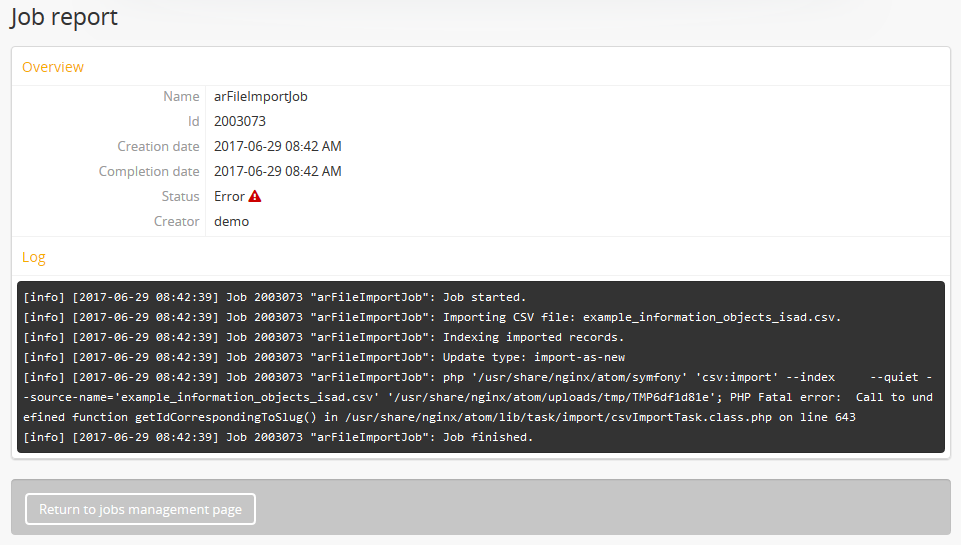Click the Creator field label

click(176, 222)
